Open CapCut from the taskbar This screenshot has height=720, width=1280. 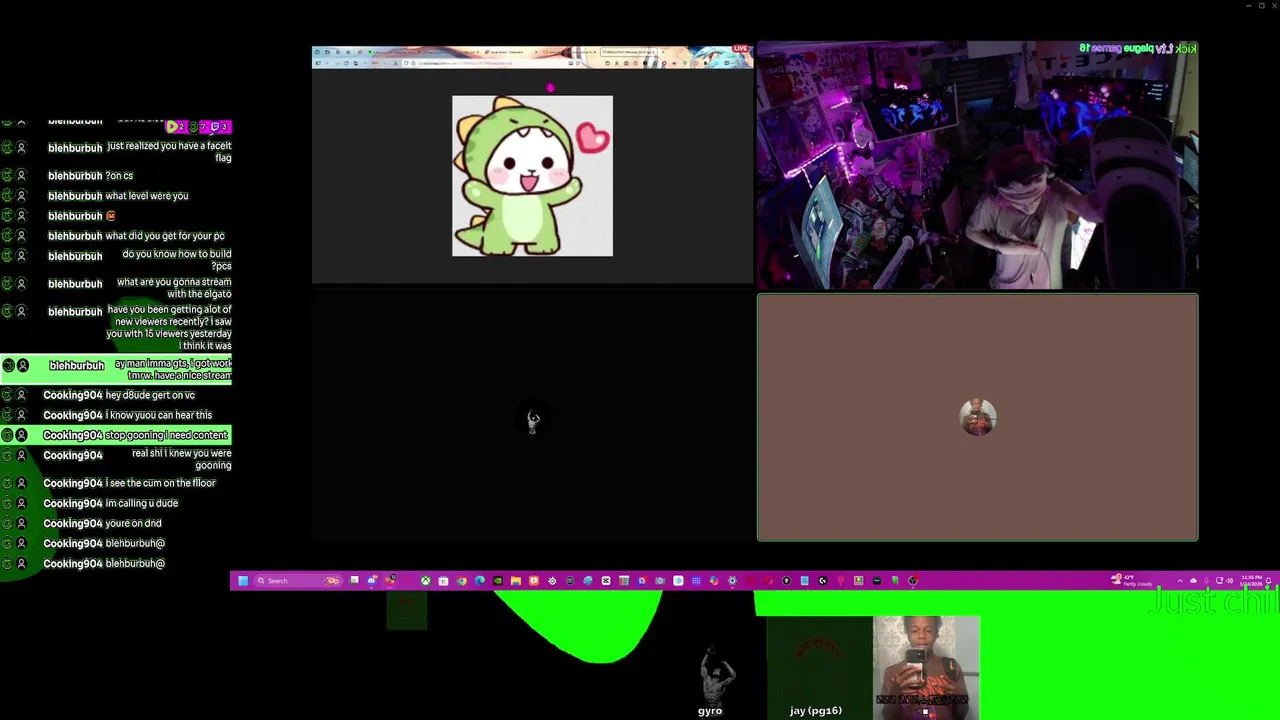pyautogui.click(x=606, y=580)
